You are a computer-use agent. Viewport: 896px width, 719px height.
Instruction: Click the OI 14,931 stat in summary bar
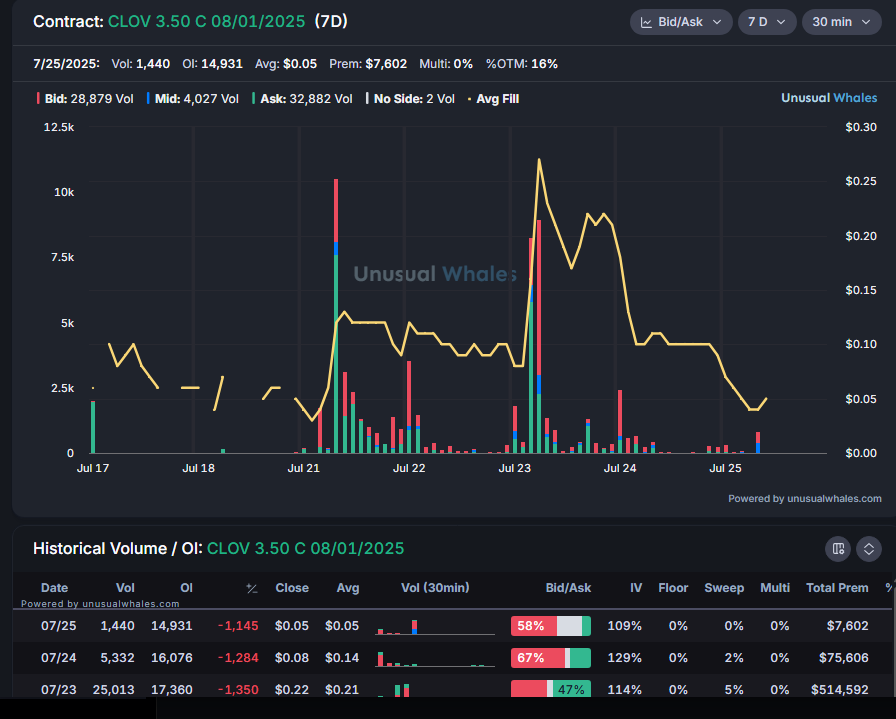point(213,63)
